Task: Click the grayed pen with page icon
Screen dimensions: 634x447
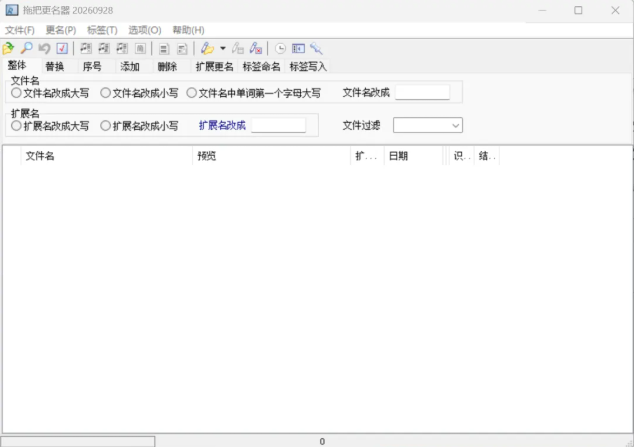Action: coord(238,48)
